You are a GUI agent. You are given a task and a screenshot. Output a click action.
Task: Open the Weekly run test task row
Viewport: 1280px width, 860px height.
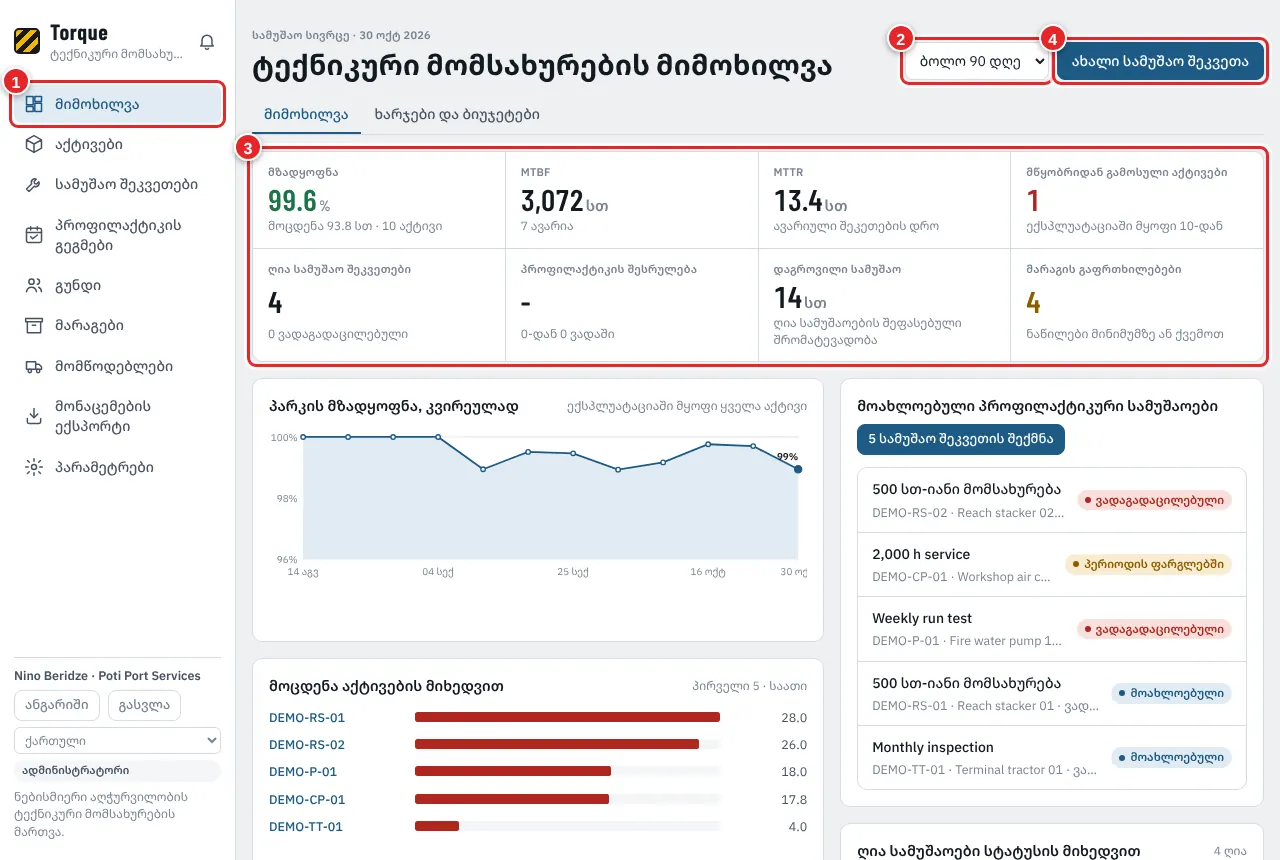pyautogui.click(x=1052, y=629)
